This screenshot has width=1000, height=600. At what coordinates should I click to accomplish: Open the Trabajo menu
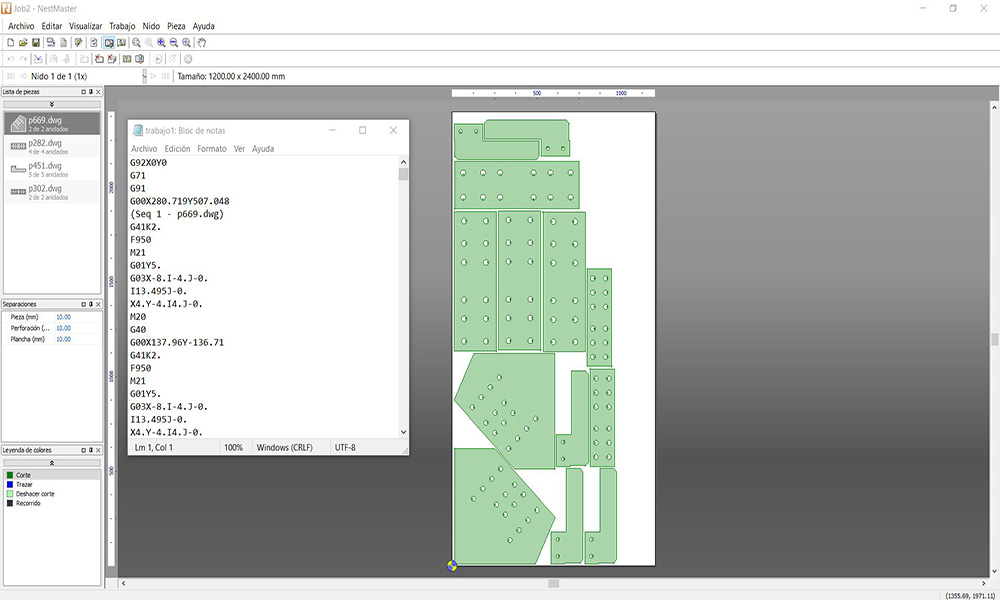point(122,26)
